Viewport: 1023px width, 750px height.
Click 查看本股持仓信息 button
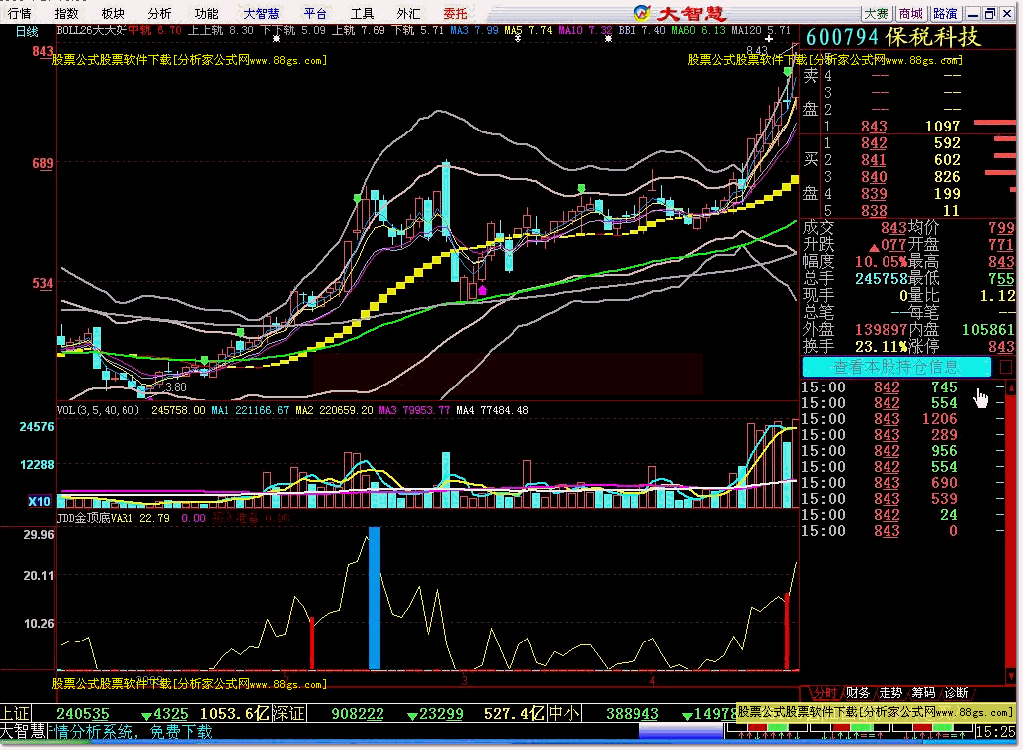tap(896, 367)
